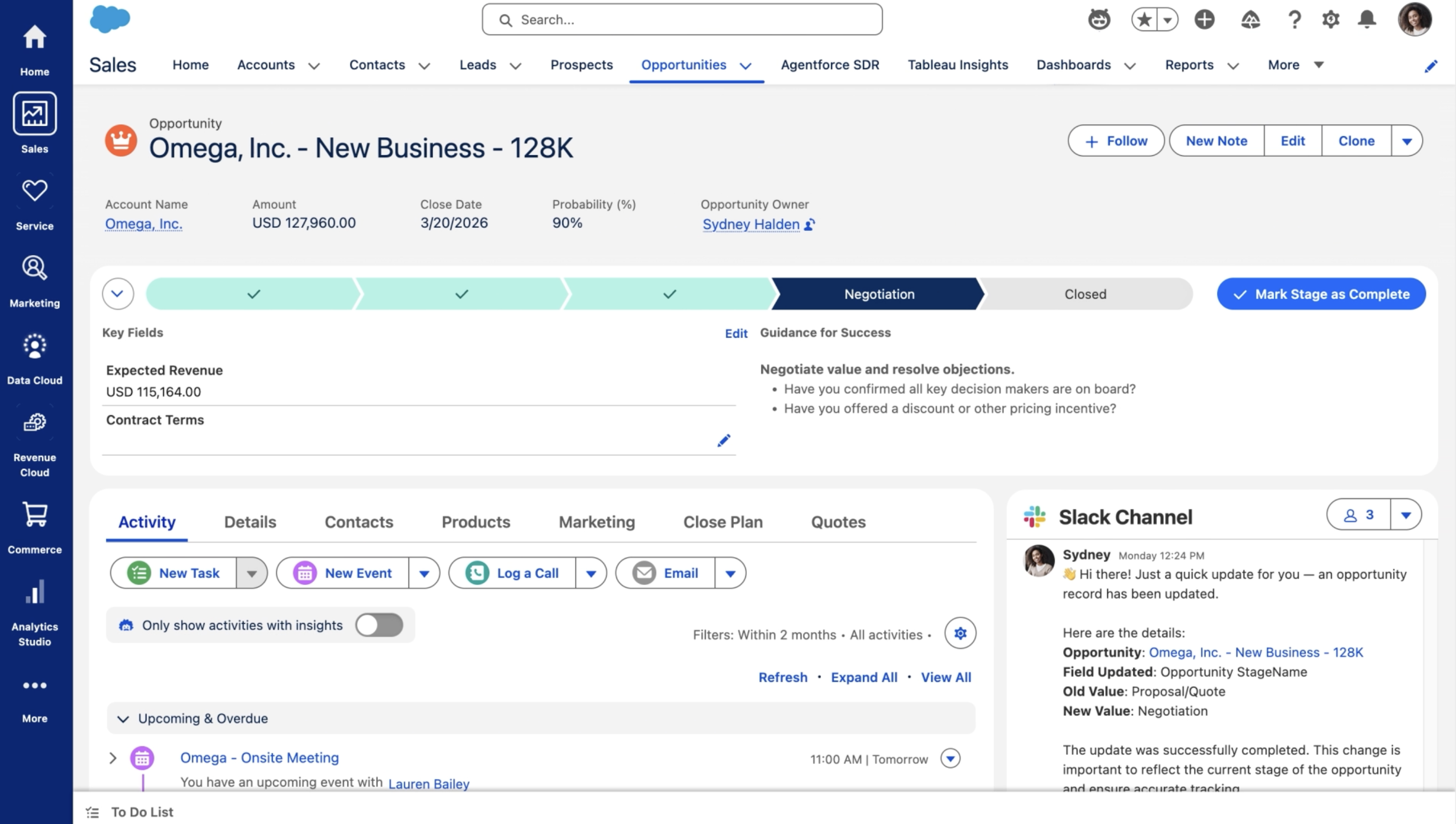Select the Closed stage on the sales path
Image resolution: width=1456 pixels, height=824 pixels.
tap(1085, 294)
